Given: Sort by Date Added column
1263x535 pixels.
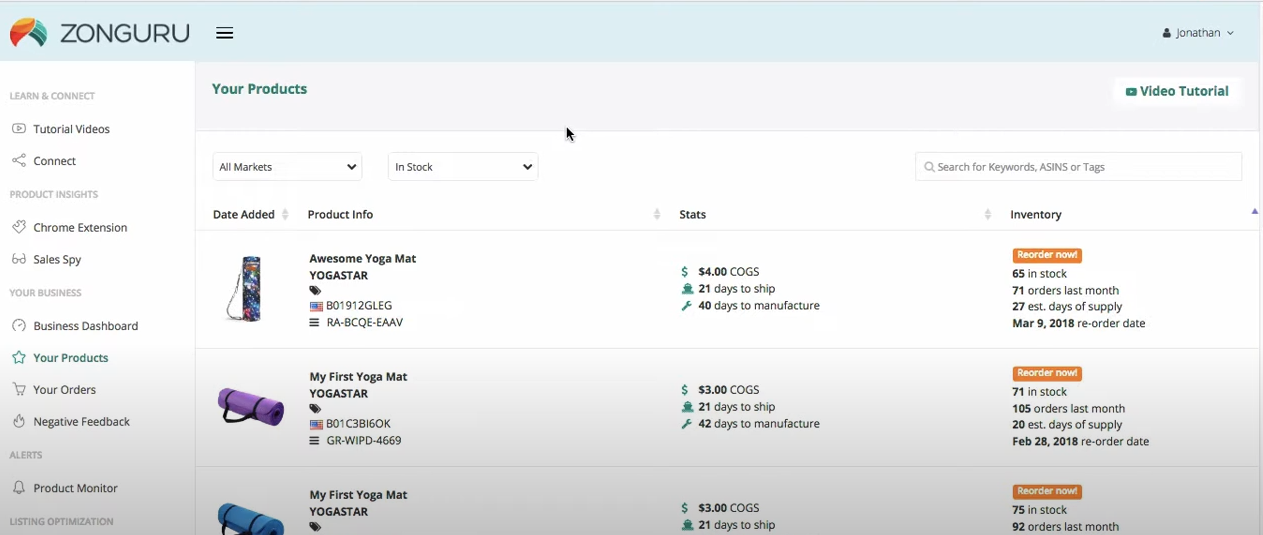Looking at the screenshot, I should (251, 215).
